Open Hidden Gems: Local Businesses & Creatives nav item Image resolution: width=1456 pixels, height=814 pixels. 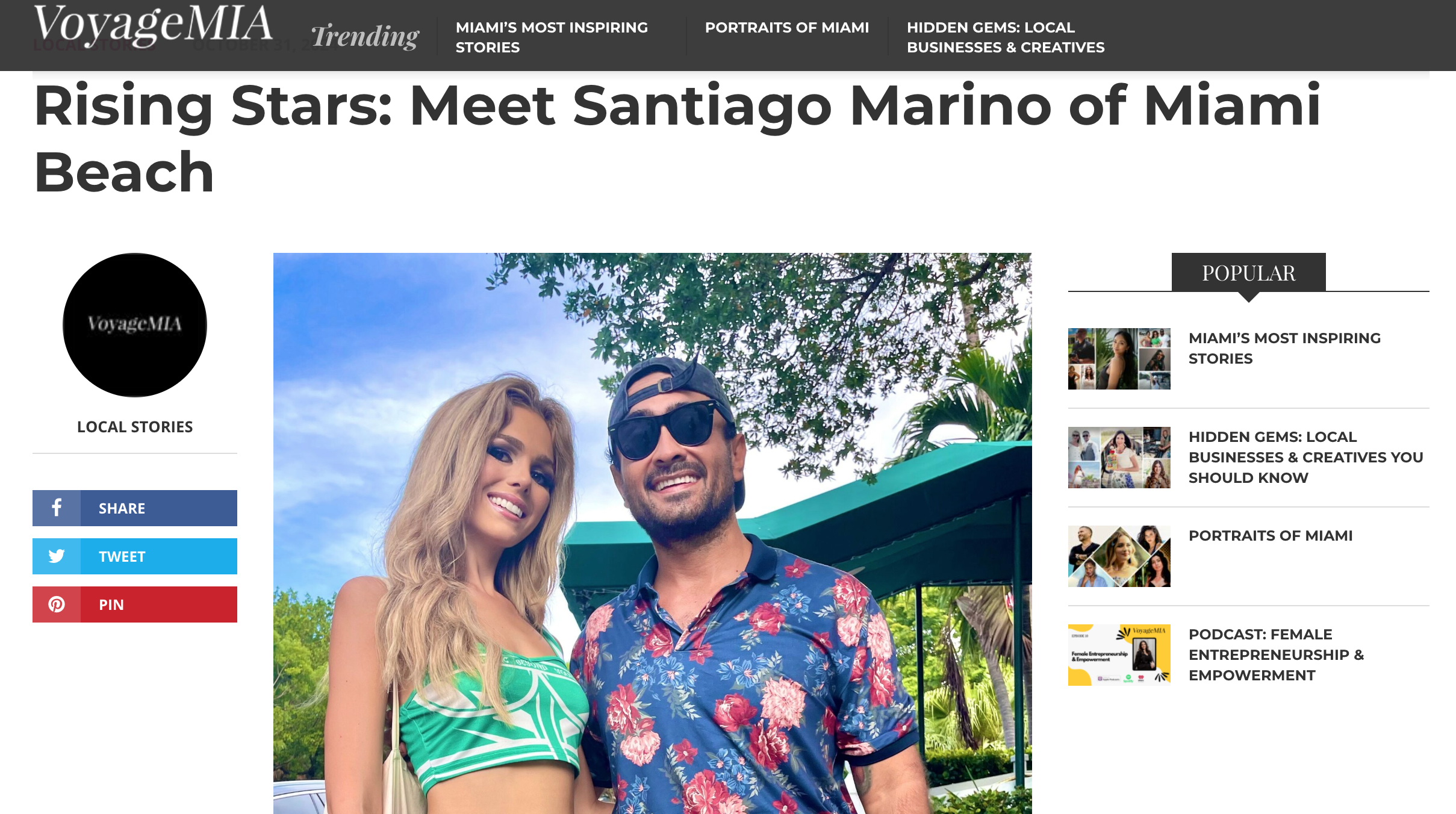coord(1006,37)
